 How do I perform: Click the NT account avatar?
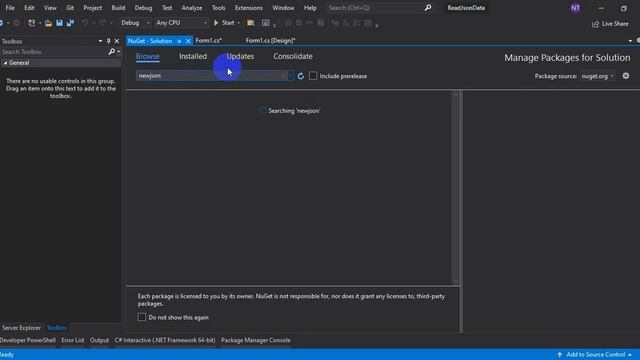point(576,8)
